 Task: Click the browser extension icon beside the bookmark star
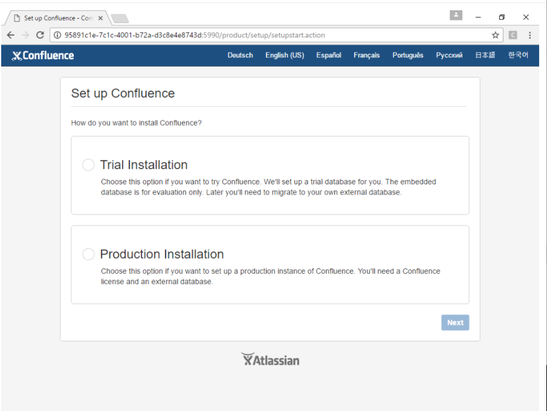click(512, 35)
